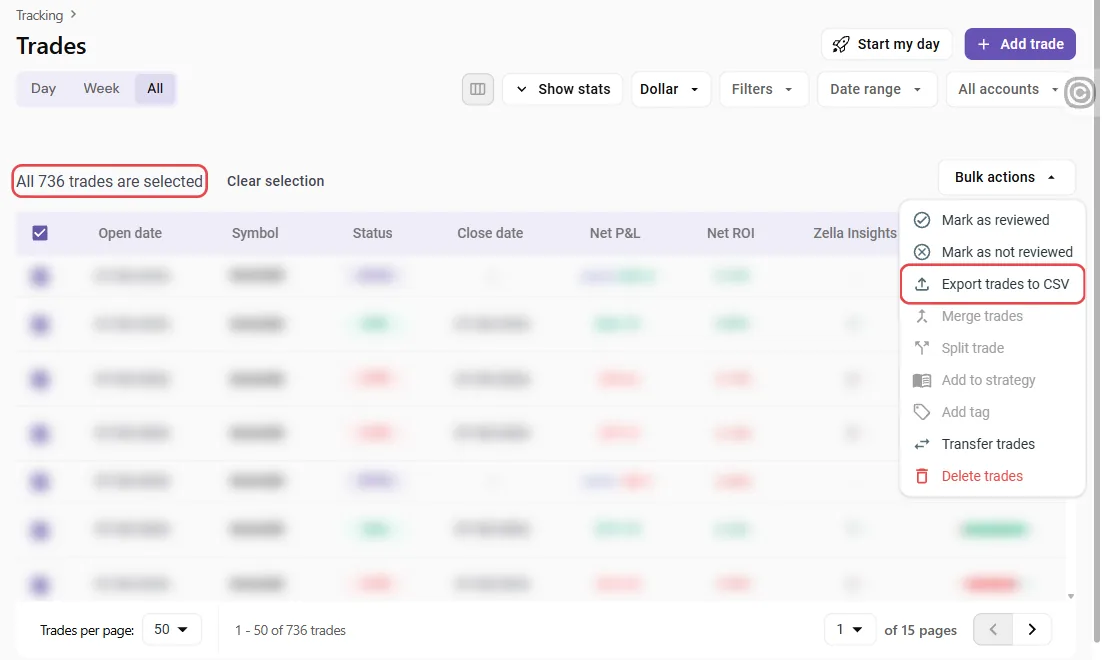Sort by Net P&L column header
This screenshot has height=660, width=1102.
(615, 233)
